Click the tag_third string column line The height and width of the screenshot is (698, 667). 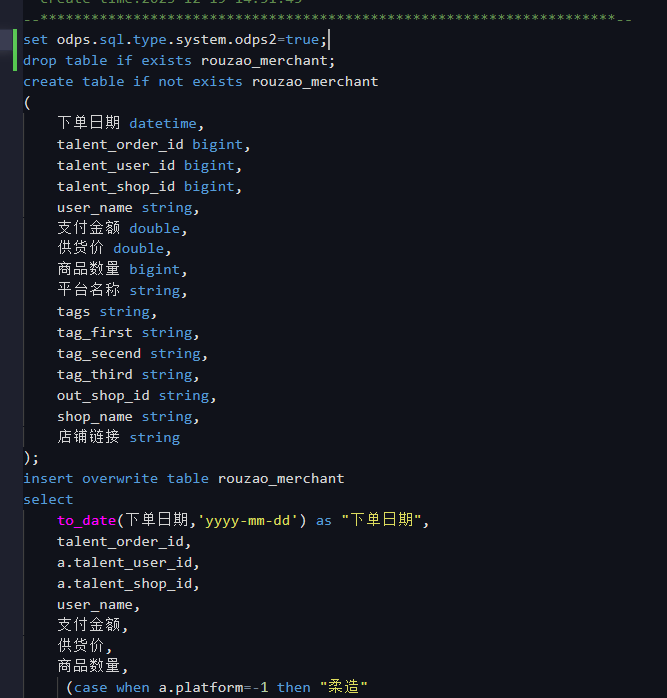[x=128, y=374]
